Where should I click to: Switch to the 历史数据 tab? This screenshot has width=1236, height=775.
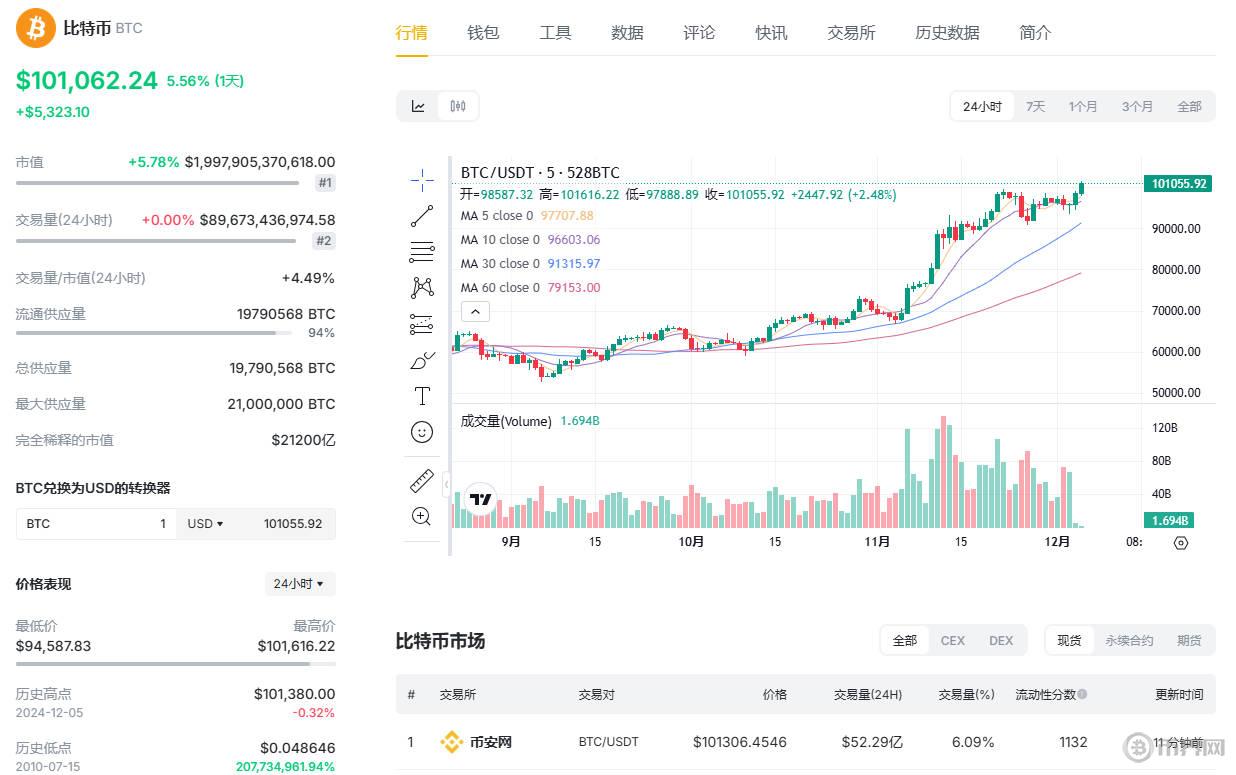click(947, 32)
